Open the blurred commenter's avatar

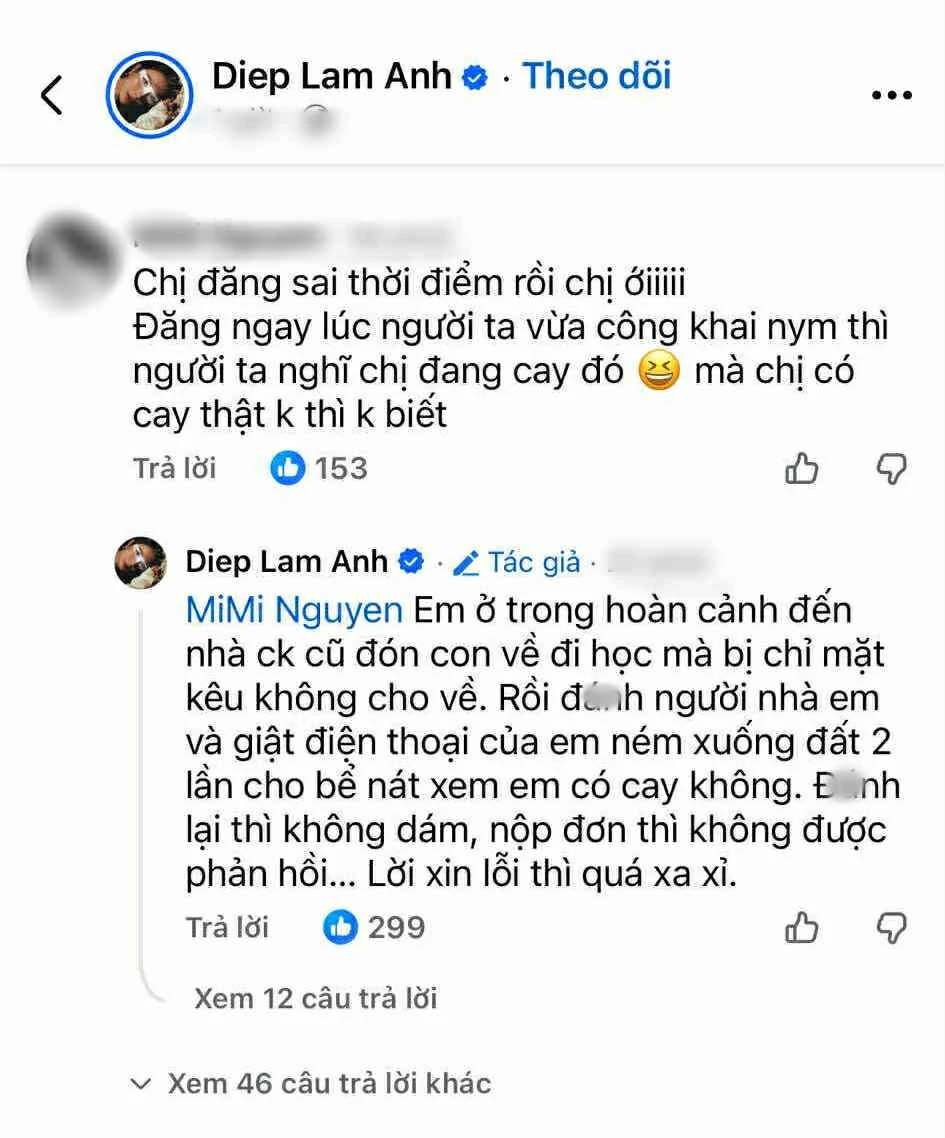coord(72,260)
